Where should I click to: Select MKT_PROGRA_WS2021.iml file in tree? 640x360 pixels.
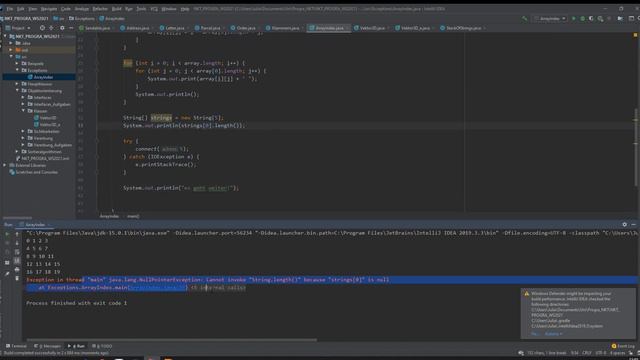(42, 158)
